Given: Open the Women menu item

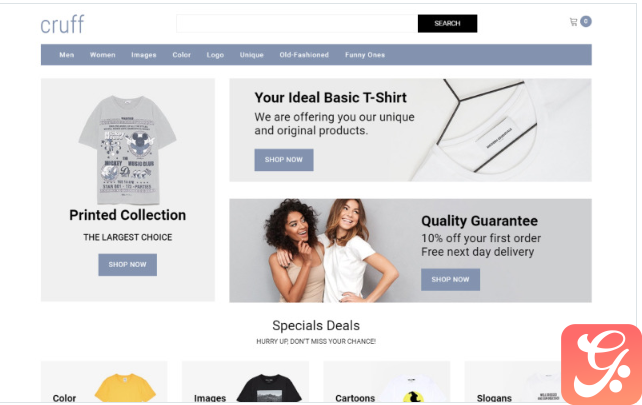Looking at the screenshot, I should pyautogui.click(x=103, y=55).
